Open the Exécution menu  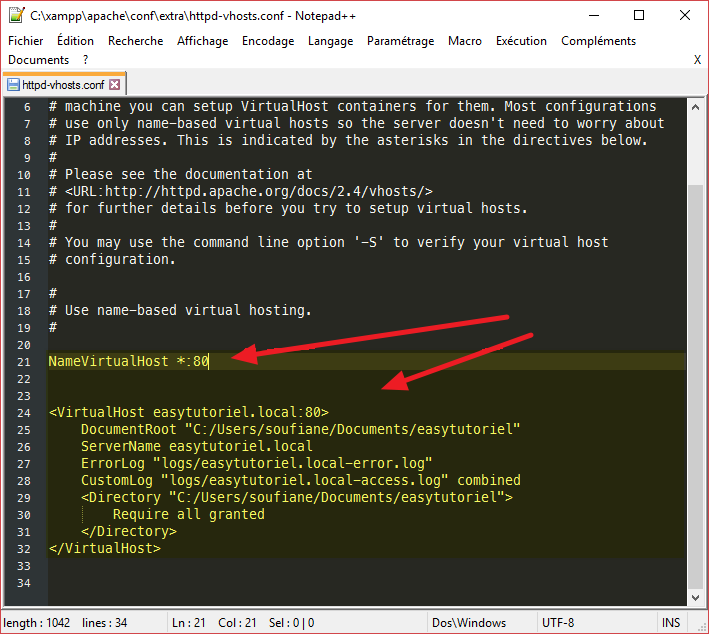coord(521,41)
